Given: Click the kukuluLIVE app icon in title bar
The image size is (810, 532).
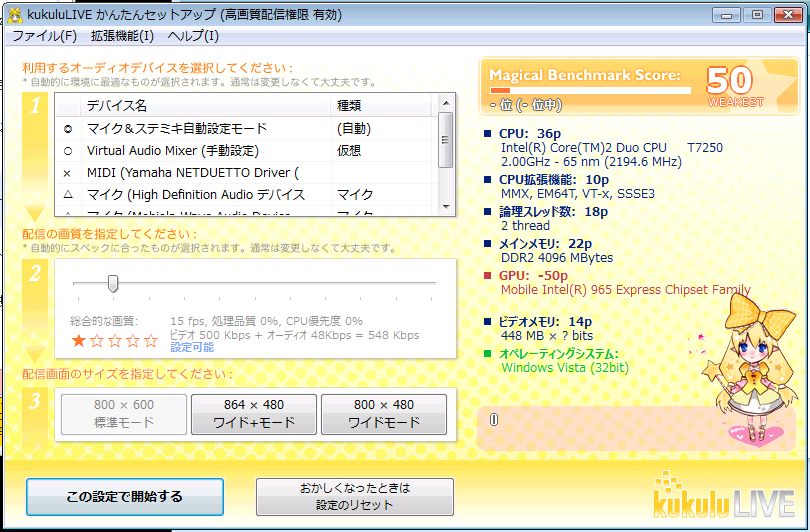Looking at the screenshot, I should 15,14.
